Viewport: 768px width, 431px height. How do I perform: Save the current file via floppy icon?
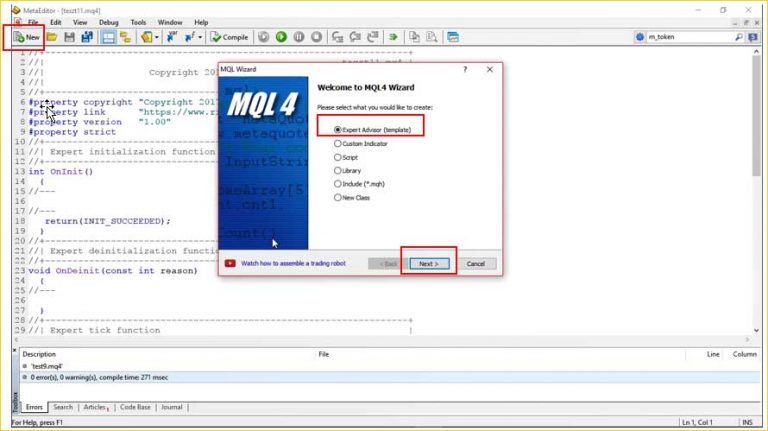(x=69, y=37)
